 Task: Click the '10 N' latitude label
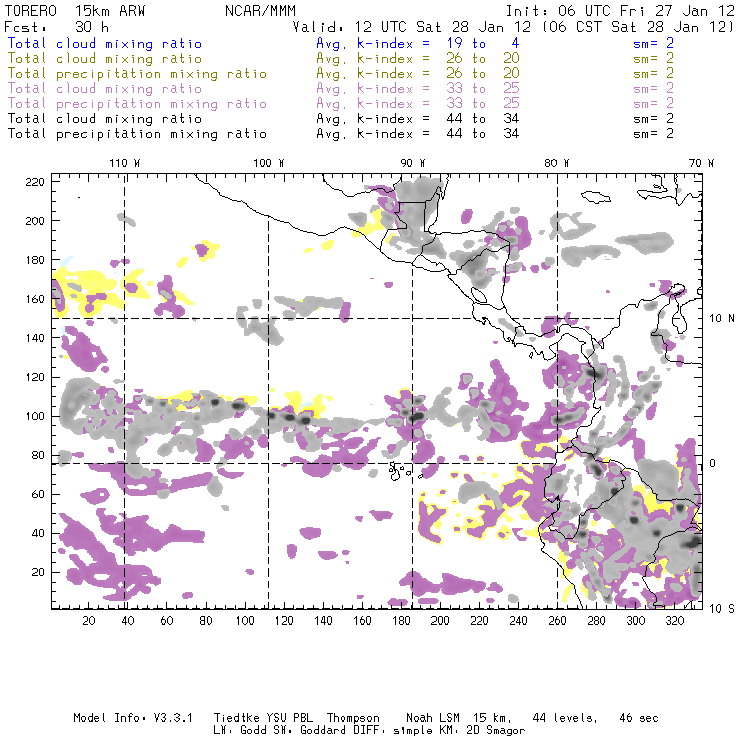tap(722, 319)
